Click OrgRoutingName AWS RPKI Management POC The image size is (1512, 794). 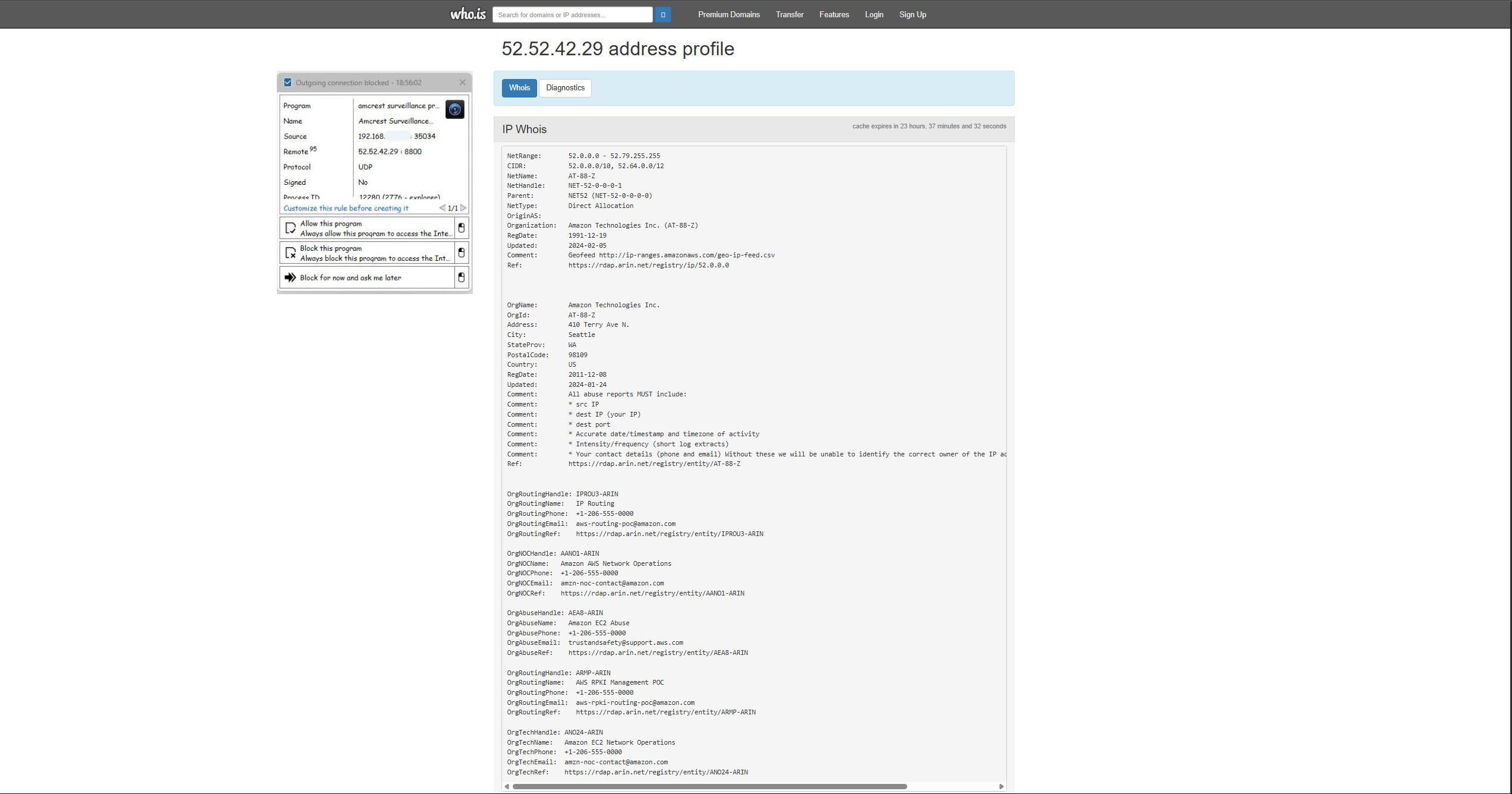pos(619,682)
